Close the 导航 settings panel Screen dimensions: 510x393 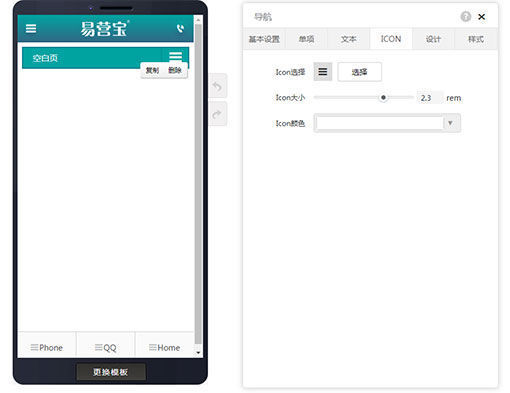[482, 17]
